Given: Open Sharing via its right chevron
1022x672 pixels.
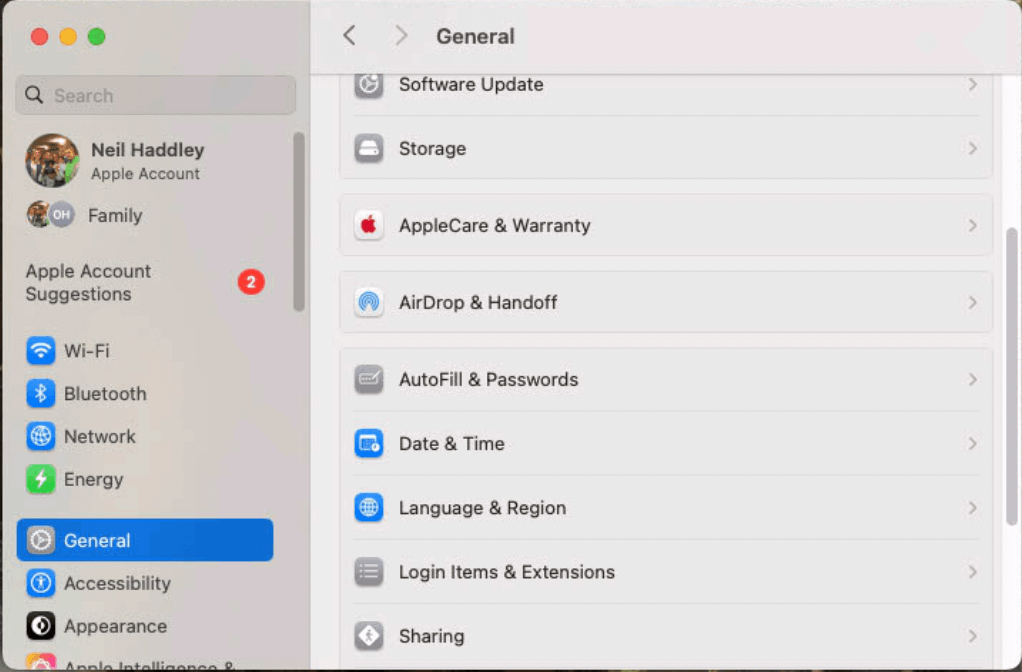Looking at the screenshot, I should tap(972, 636).
